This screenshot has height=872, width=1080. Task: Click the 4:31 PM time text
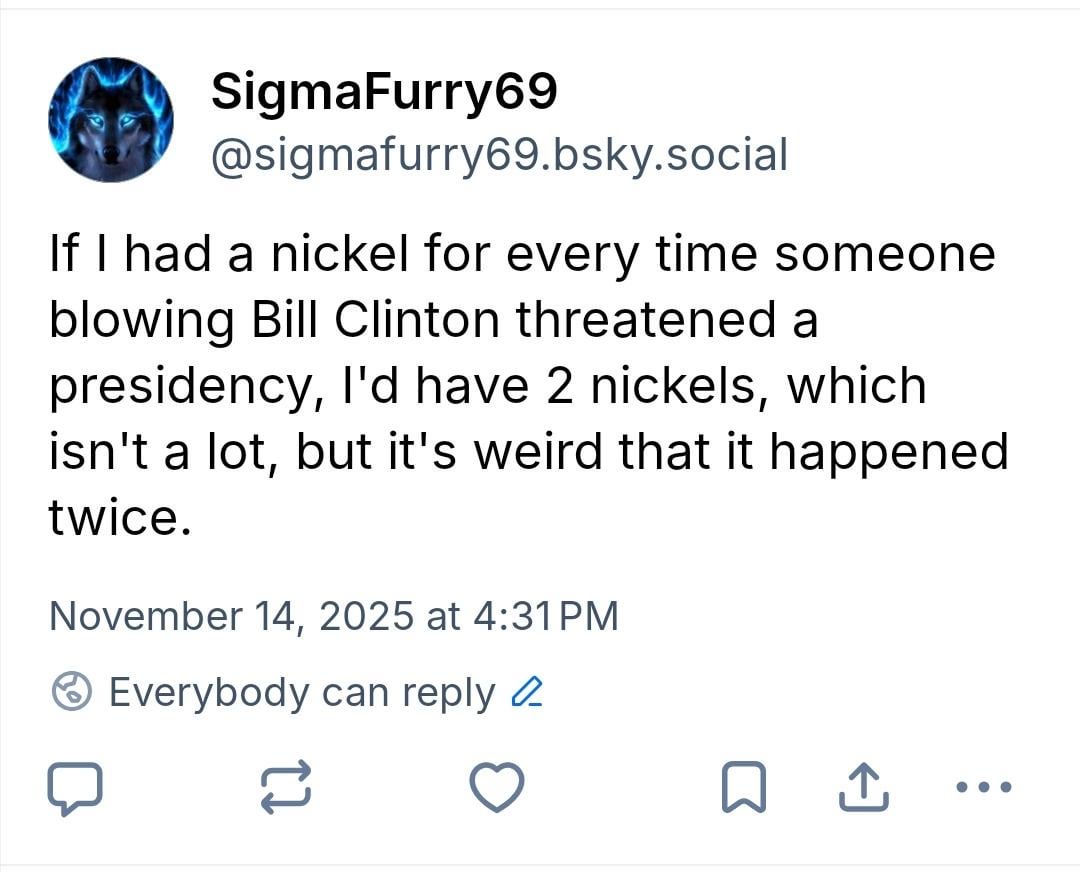pos(544,615)
